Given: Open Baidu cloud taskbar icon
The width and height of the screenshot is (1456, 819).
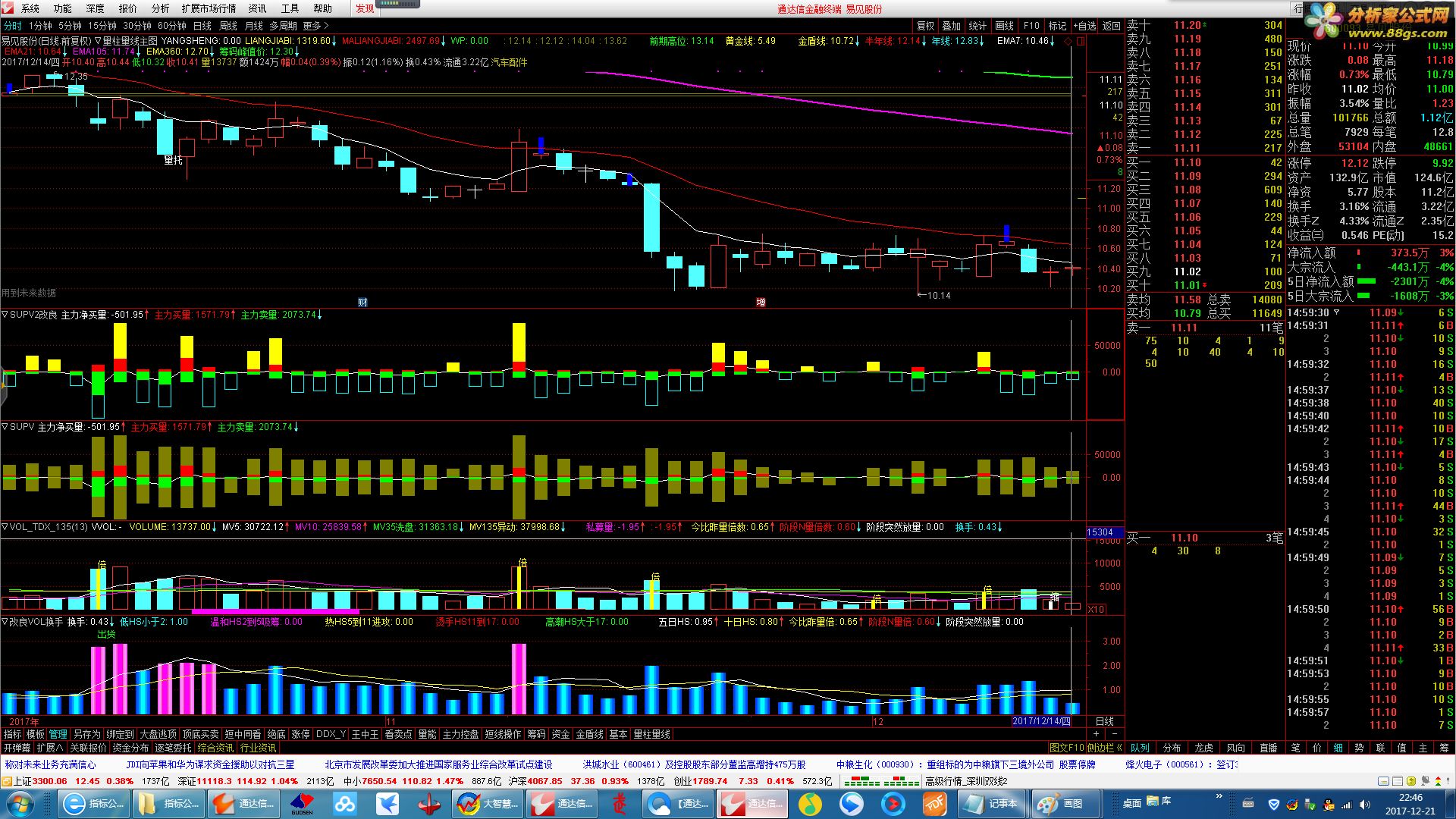Looking at the screenshot, I should pos(345,804).
